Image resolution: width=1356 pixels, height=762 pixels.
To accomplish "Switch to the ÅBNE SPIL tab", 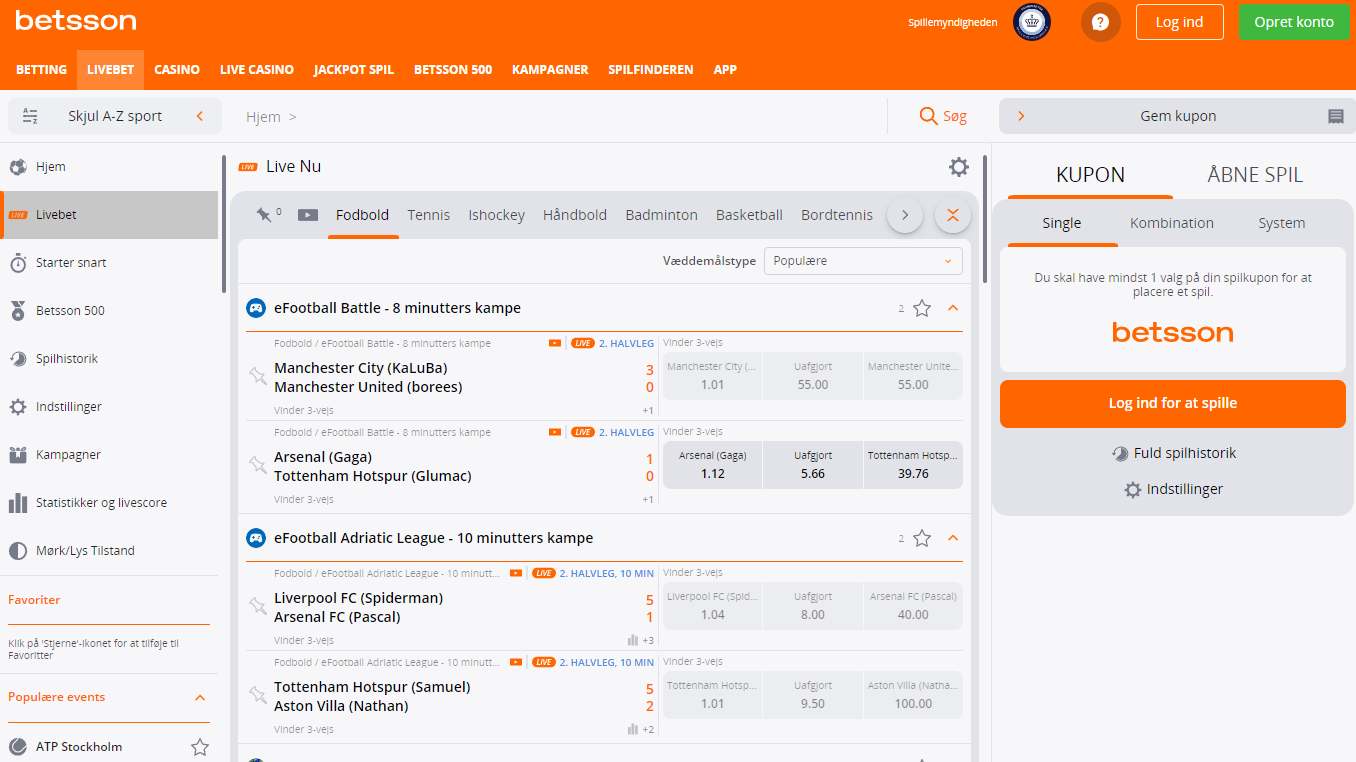I will pos(1255,175).
